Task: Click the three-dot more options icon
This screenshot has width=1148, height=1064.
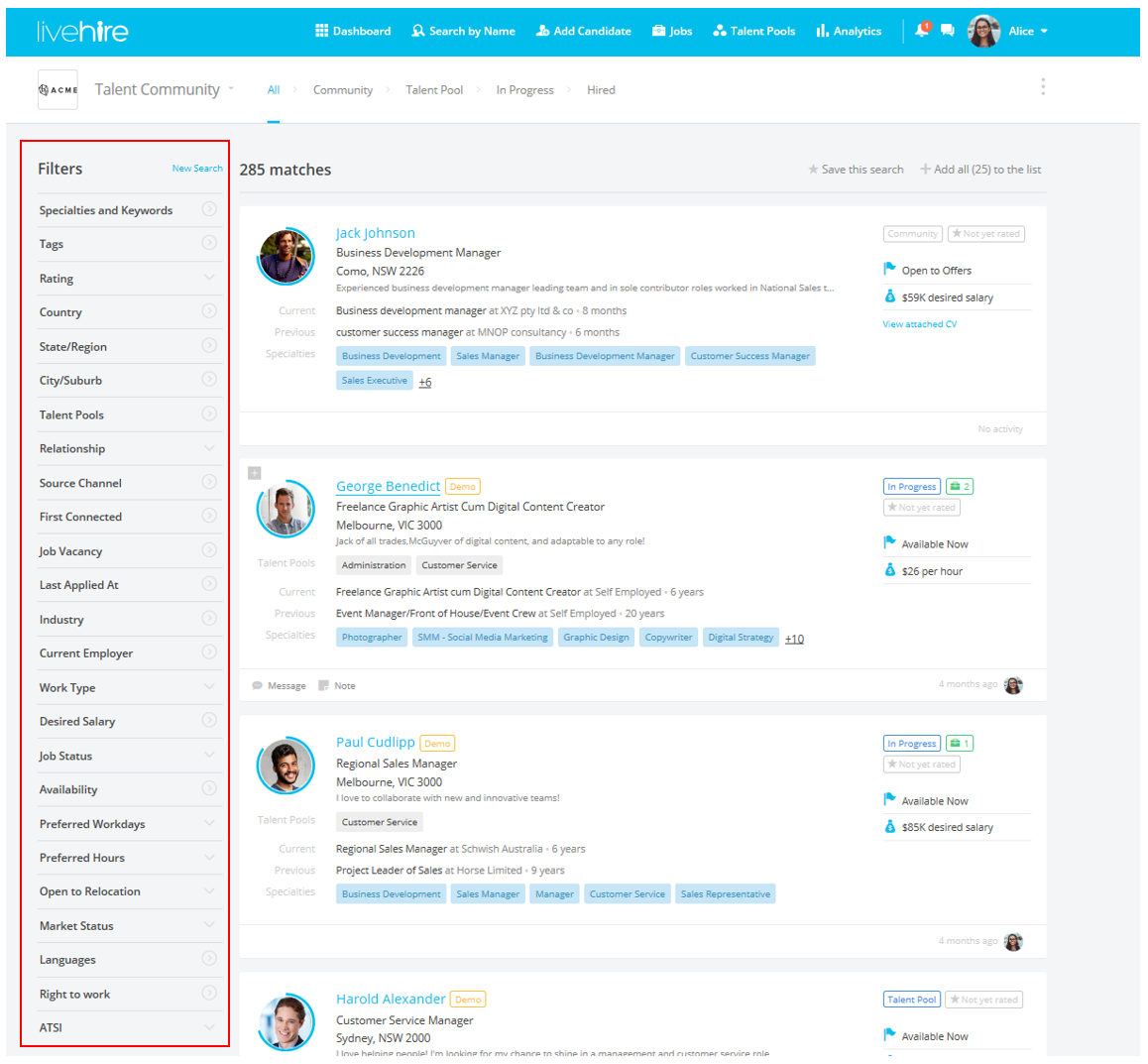Action: click(1043, 87)
